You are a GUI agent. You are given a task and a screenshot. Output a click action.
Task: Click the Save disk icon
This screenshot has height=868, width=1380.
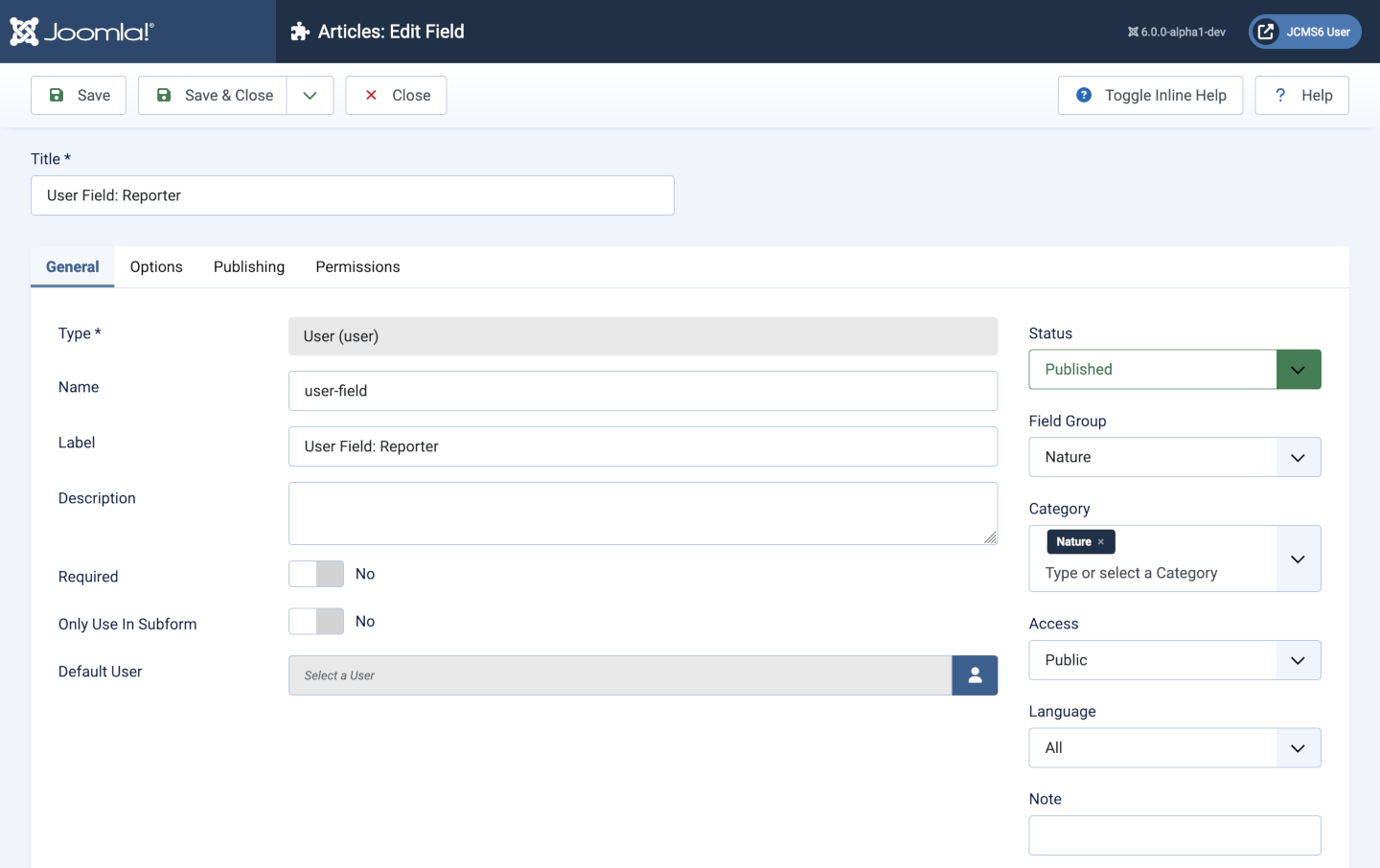click(x=57, y=95)
